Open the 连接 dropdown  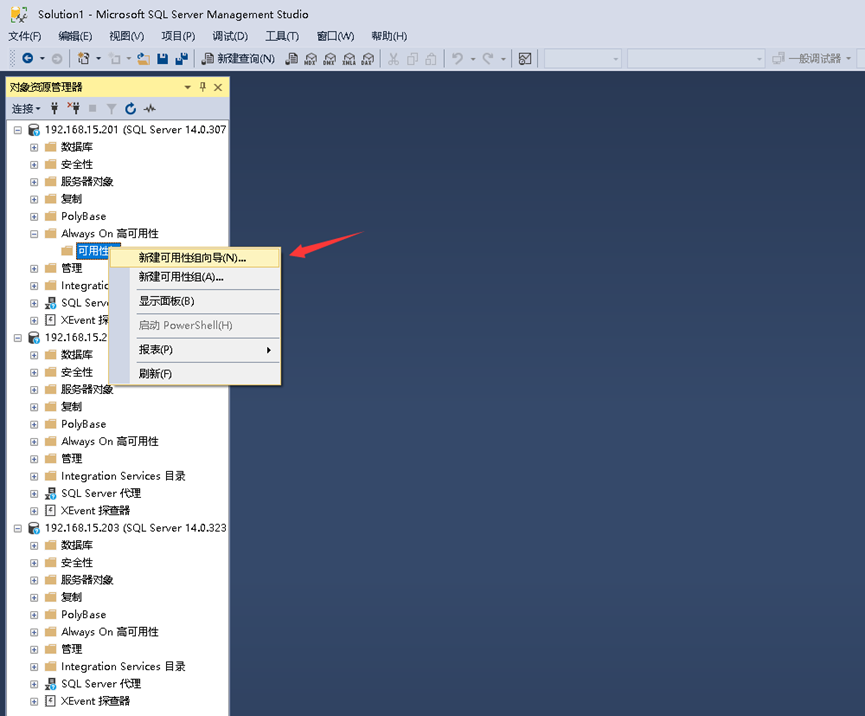coord(26,109)
